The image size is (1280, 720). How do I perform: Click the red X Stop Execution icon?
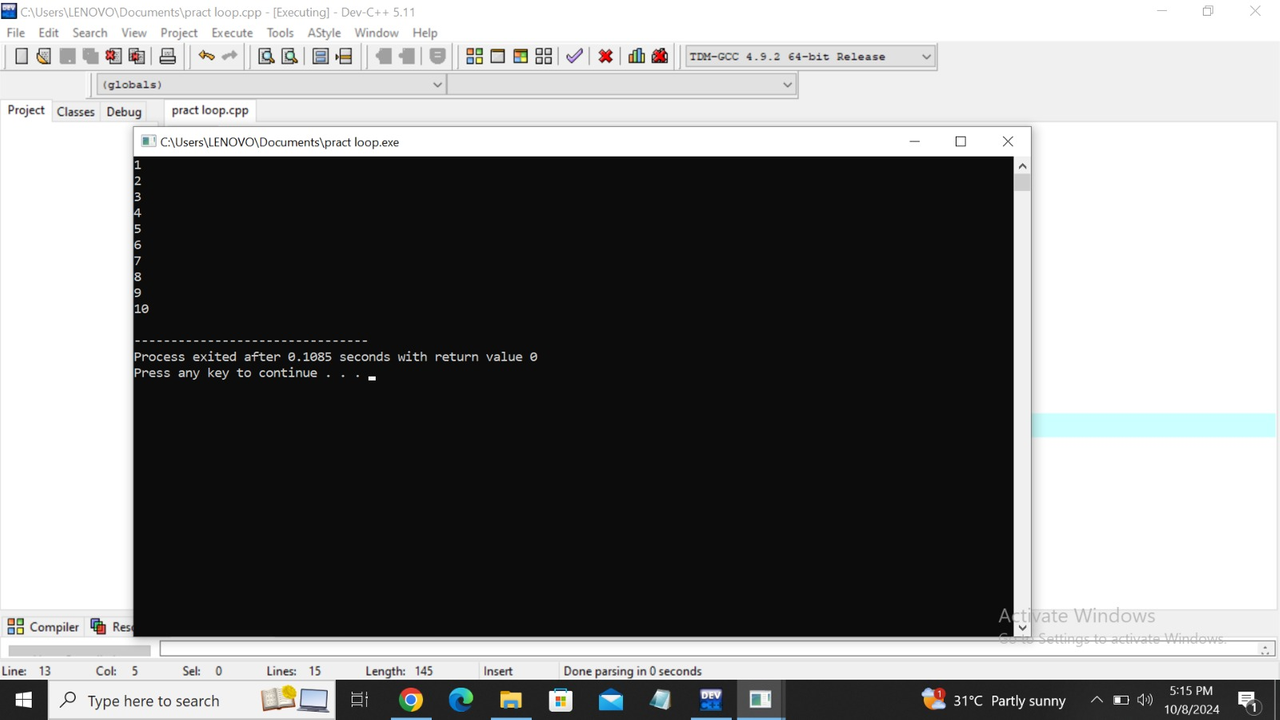click(x=605, y=56)
